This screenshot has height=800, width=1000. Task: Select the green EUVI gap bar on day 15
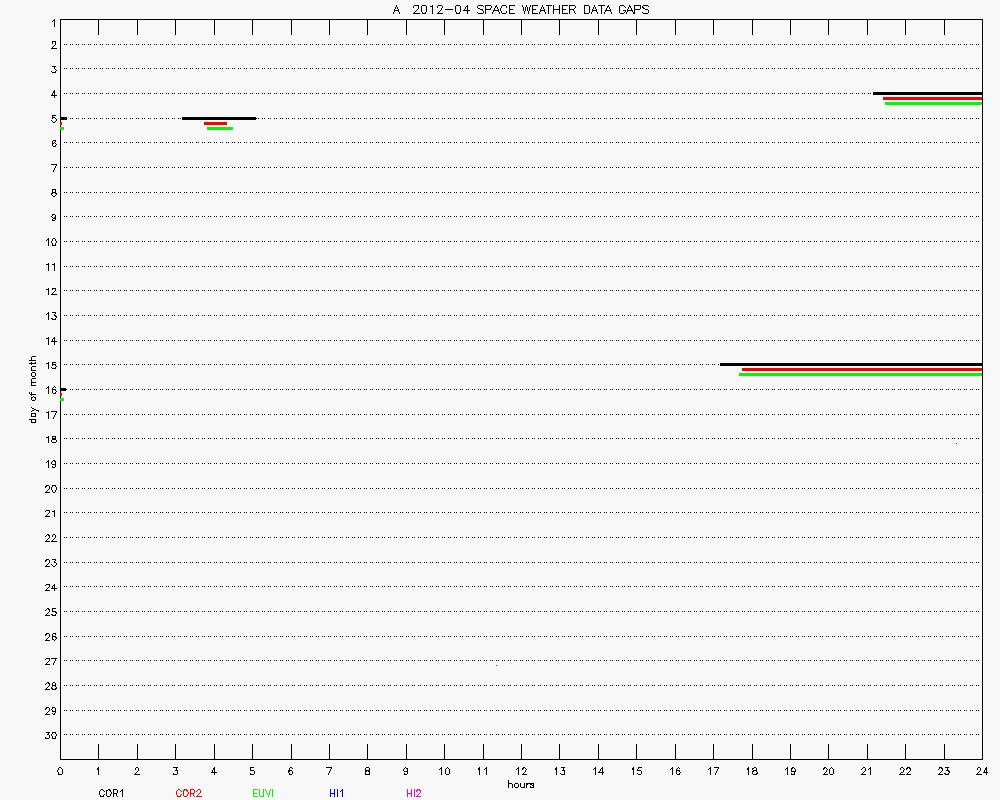pyautogui.click(x=860, y=374)
